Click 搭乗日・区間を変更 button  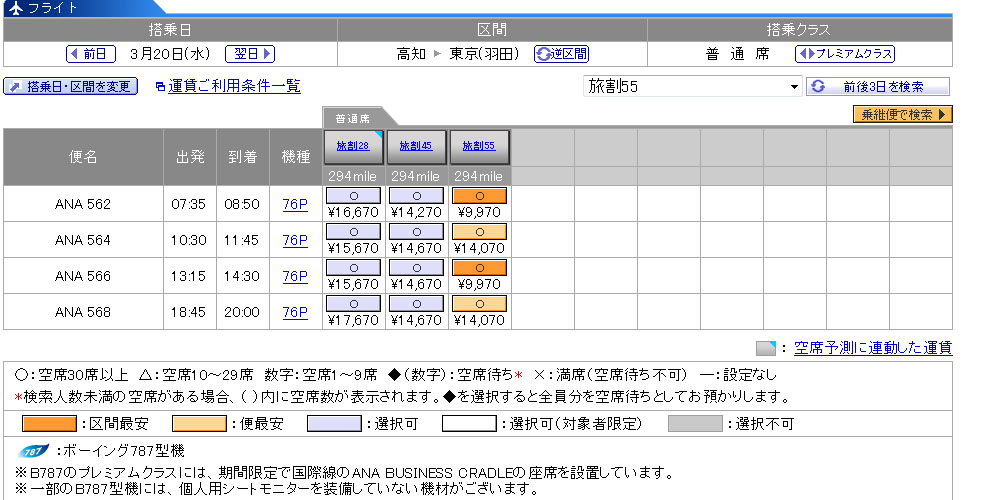point(71,86)
